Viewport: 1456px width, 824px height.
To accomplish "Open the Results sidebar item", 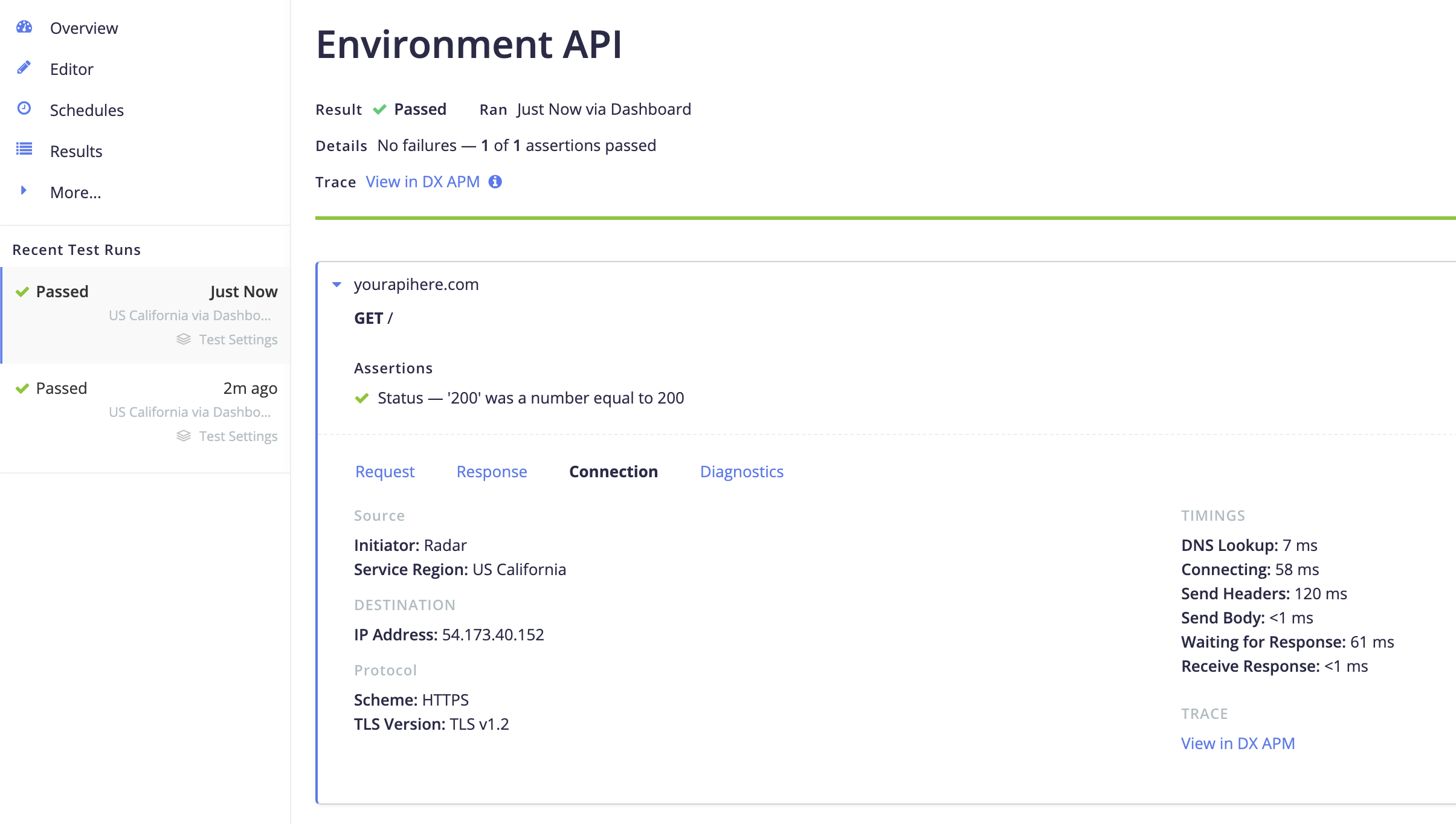I will 76,151.
